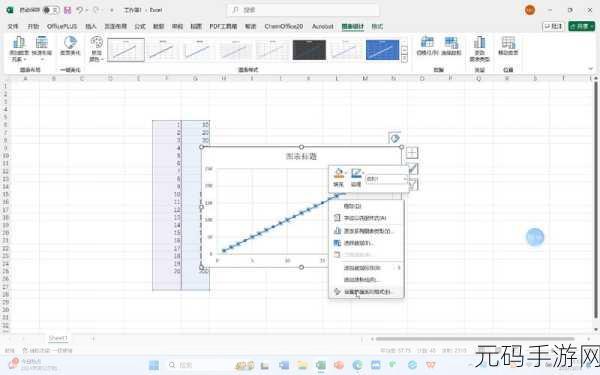The height and width of the screenshot is (375, 600).
Task: Choose Change Series Chart Type in context menu
Action: click(x=366, y=231)
